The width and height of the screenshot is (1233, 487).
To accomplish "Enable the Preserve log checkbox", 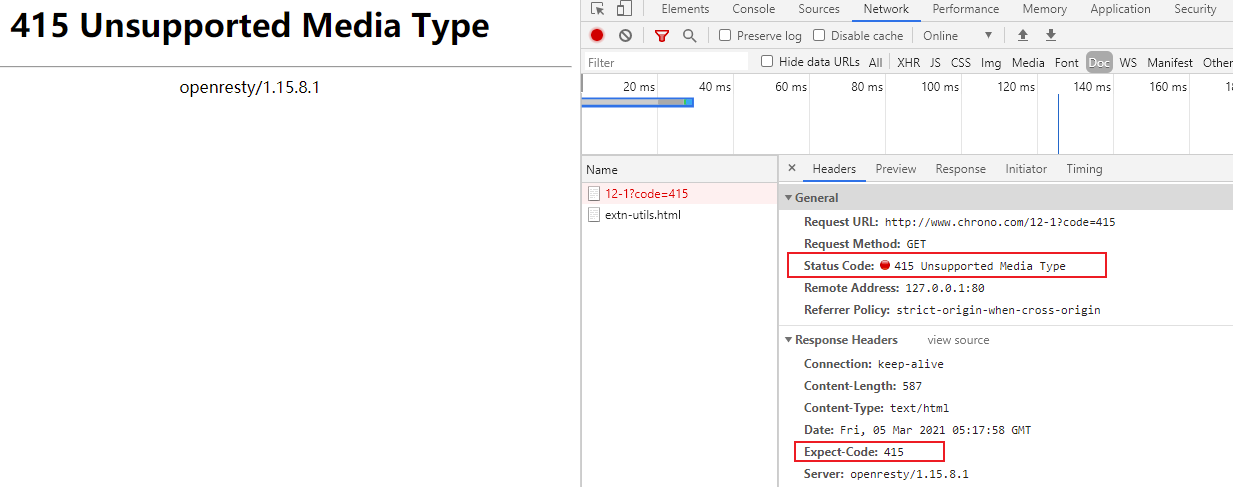I will (x=726, y=36).
